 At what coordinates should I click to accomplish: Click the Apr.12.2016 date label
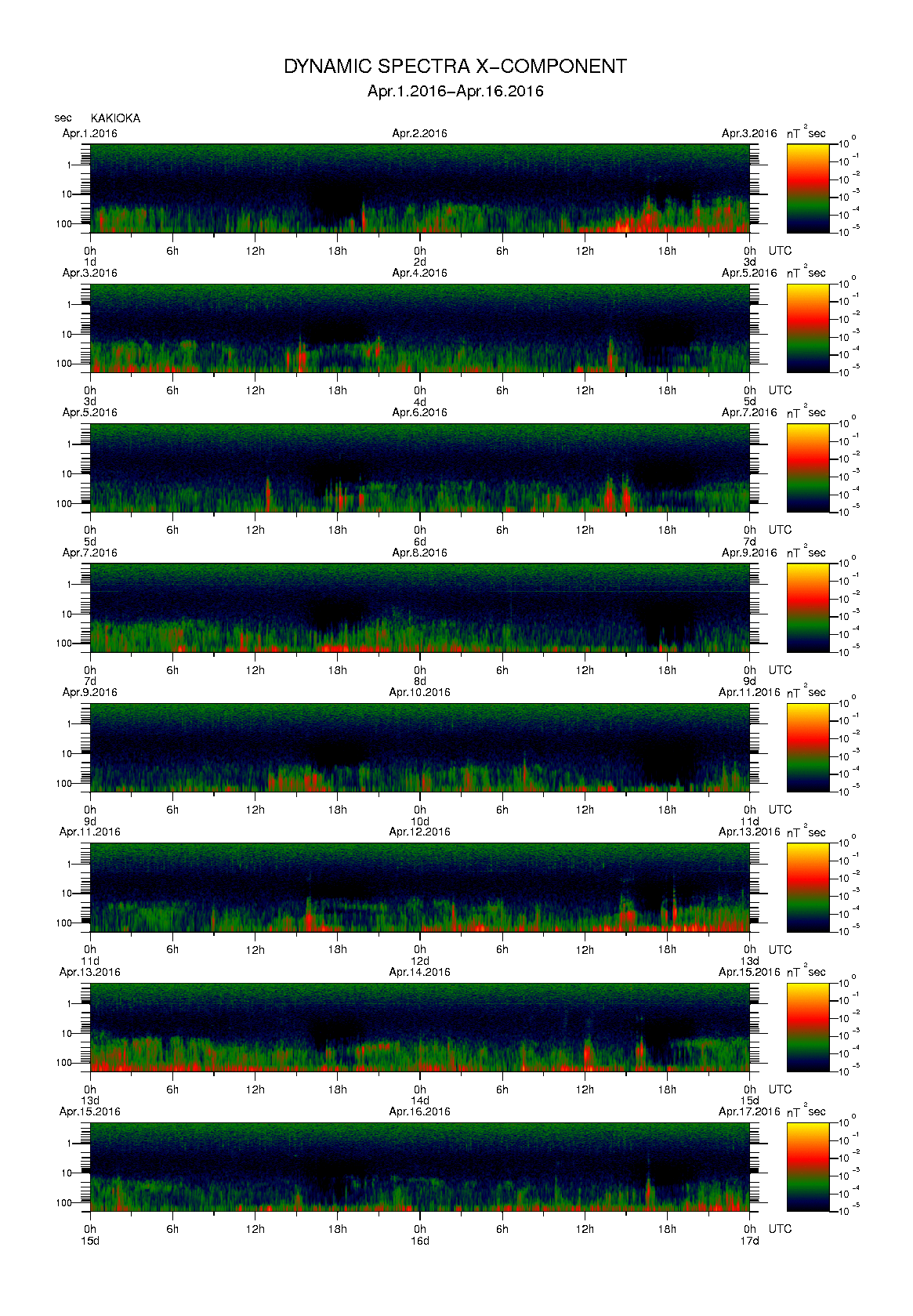(420, 832)
